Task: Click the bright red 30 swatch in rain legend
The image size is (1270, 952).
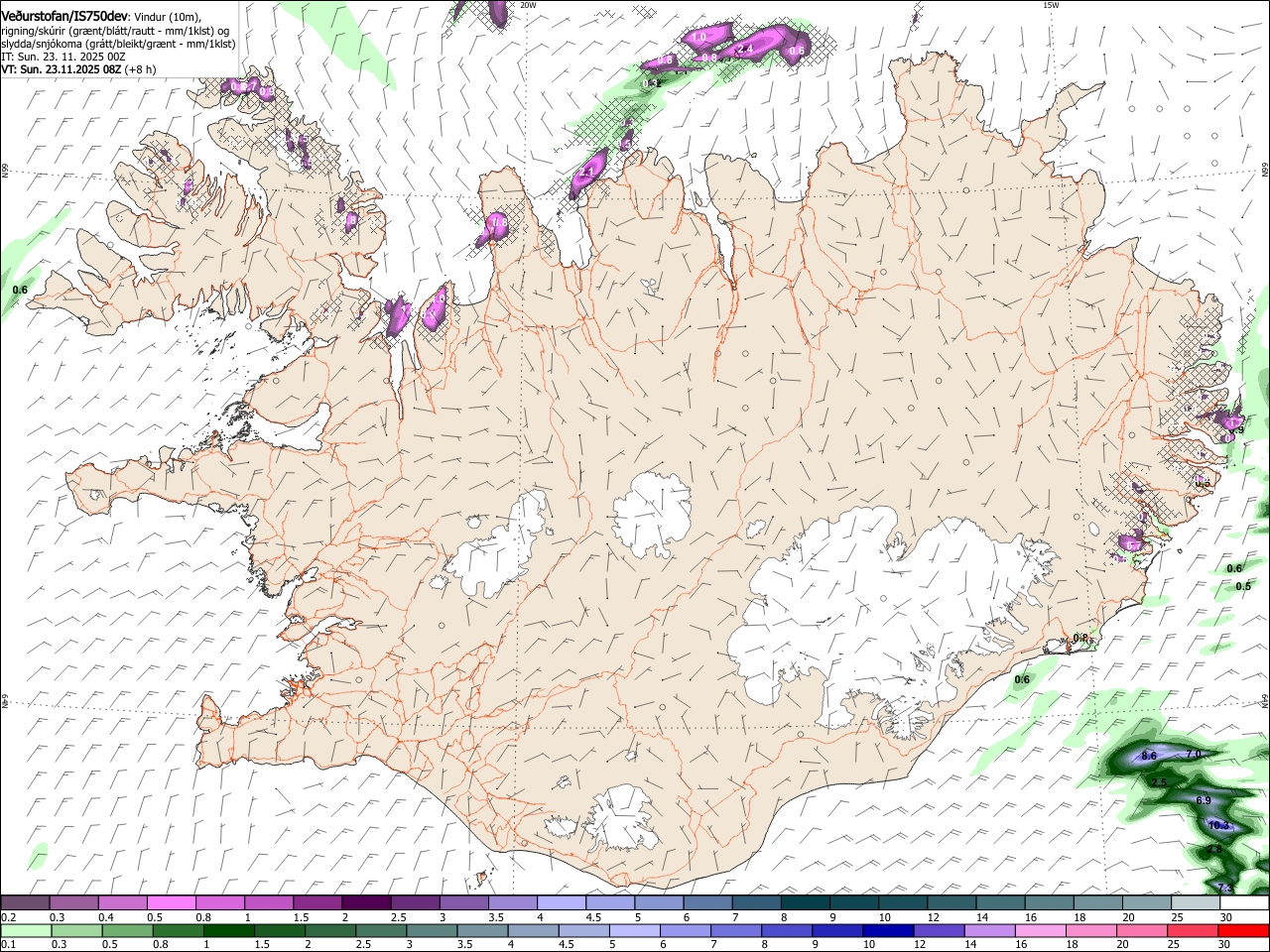Action: [1244, 931]
